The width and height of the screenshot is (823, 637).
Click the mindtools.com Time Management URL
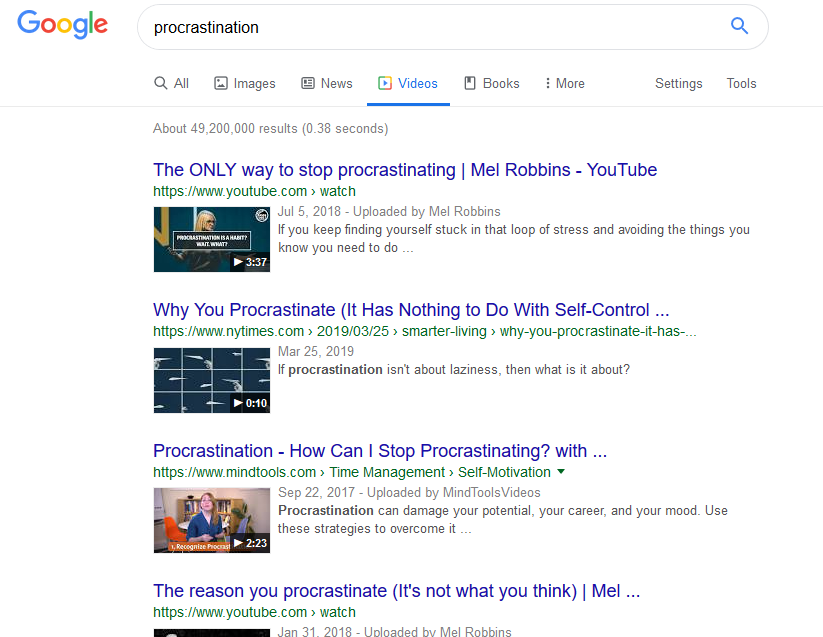[x=352, y=472]
